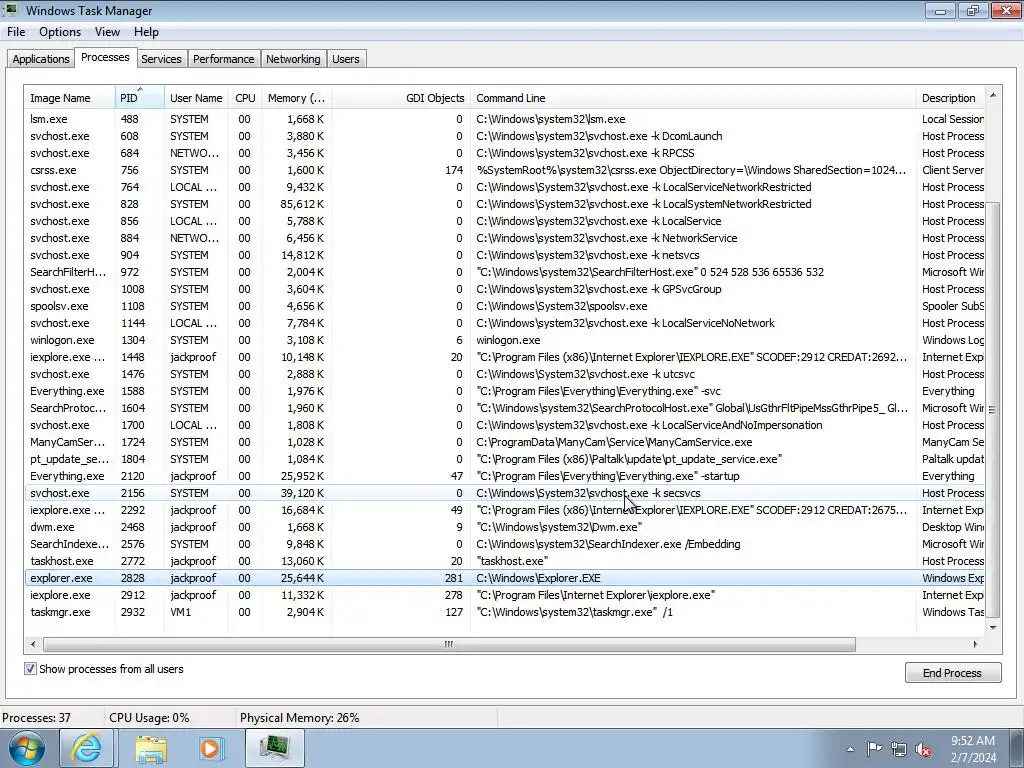The image size is (1024, 768).
Task: Switch to the Performance tab
Action: 223,59
